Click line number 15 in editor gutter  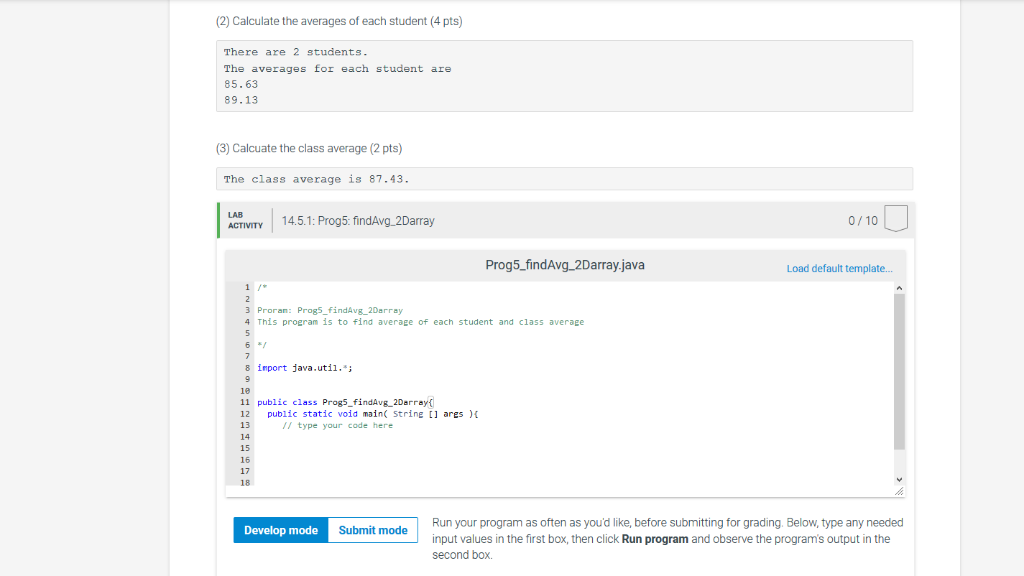pos(245,448)
